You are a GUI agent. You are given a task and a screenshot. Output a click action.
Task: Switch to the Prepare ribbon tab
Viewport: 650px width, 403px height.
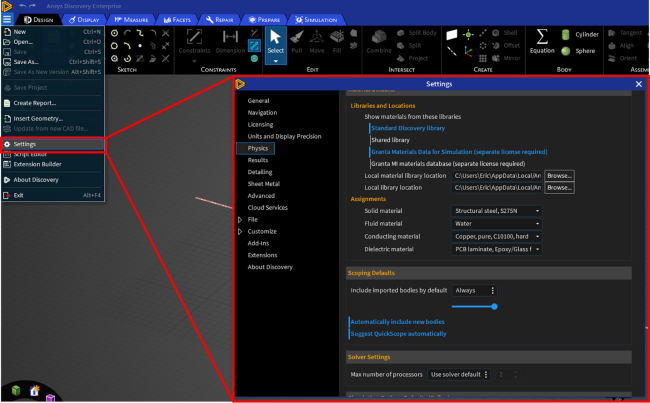click(x=264, y=19)
